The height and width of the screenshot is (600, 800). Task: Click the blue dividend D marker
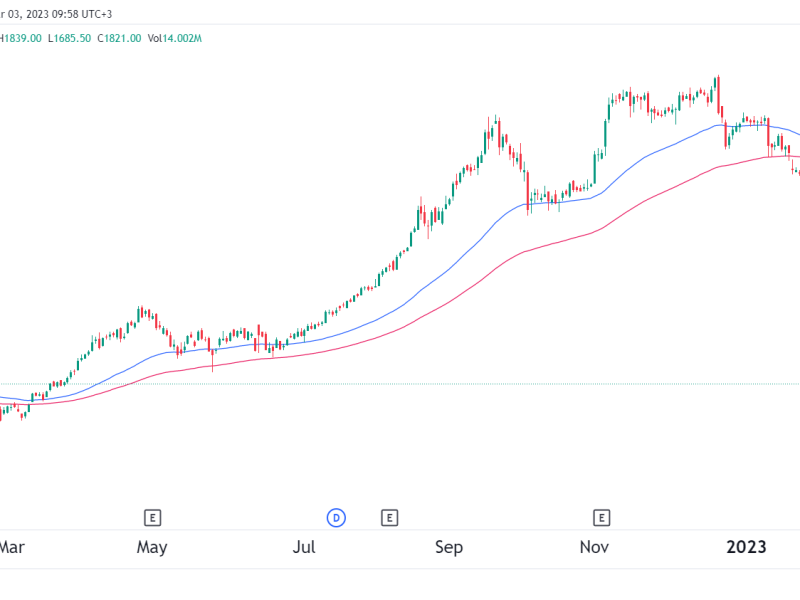[337, 517]
